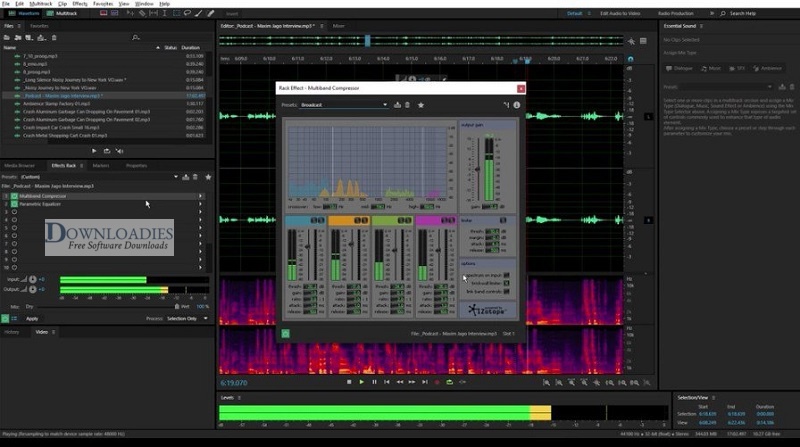Screen dimensions: 800x447
Task: Enable link band controls option
Action: [506, 291]
